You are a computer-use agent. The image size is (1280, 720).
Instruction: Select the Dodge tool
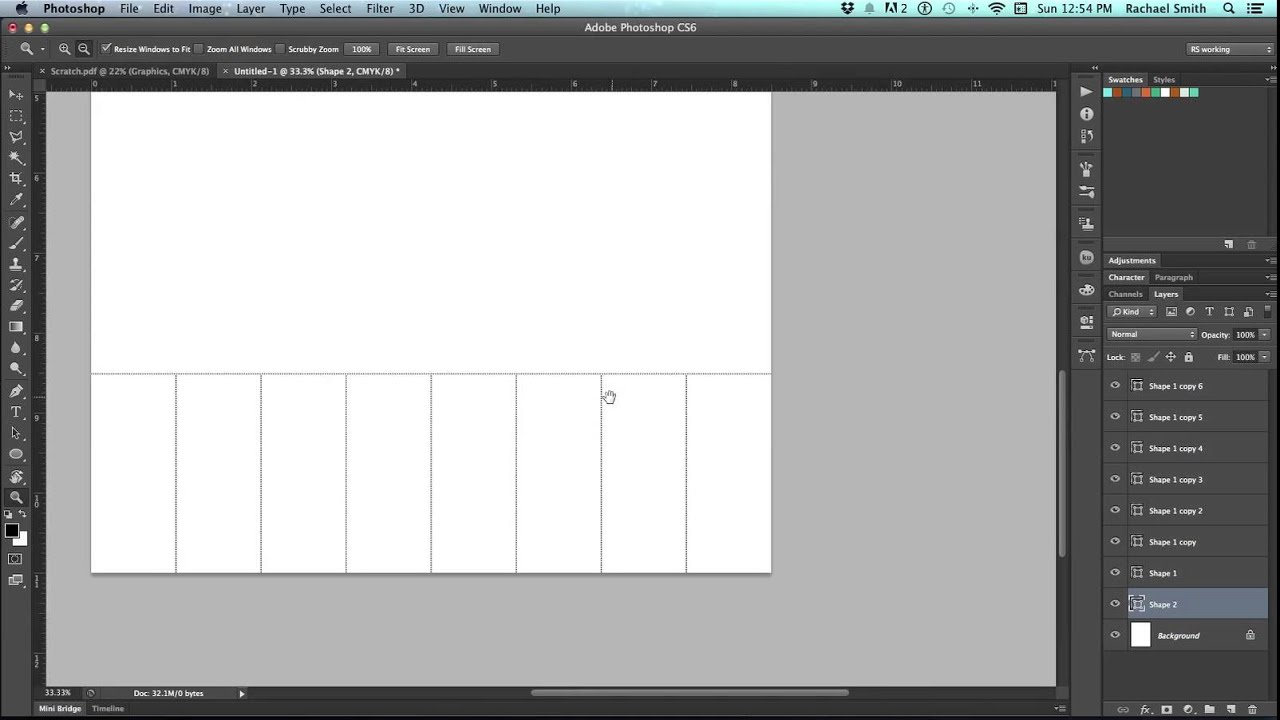(16, 369)
